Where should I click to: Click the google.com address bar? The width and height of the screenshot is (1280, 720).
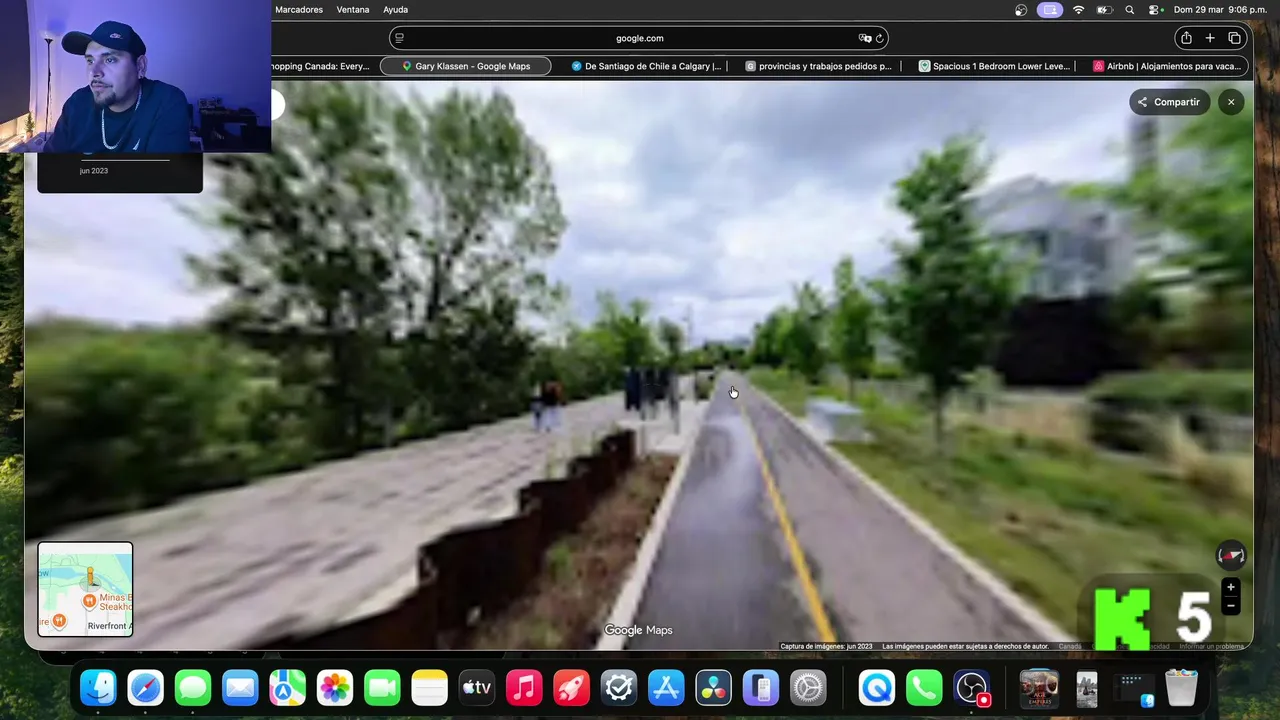639,38
